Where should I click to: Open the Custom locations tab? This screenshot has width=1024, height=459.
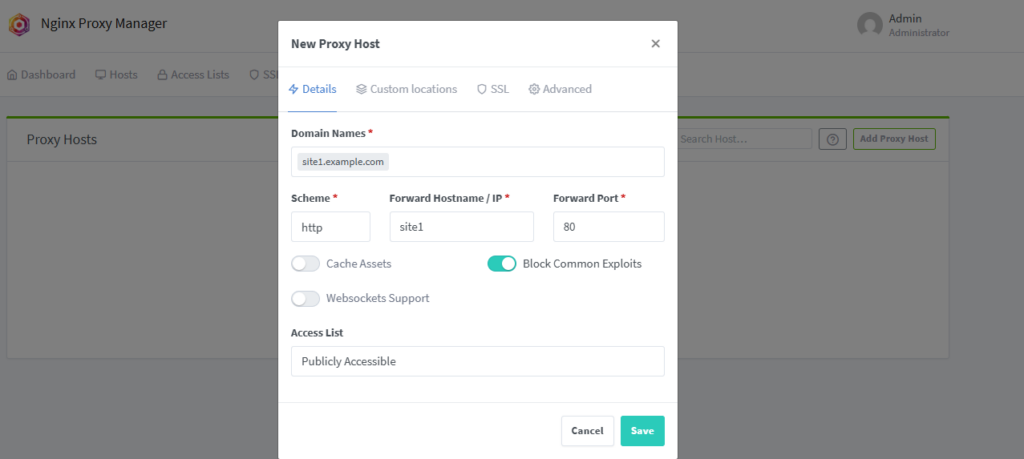point(406,89)
